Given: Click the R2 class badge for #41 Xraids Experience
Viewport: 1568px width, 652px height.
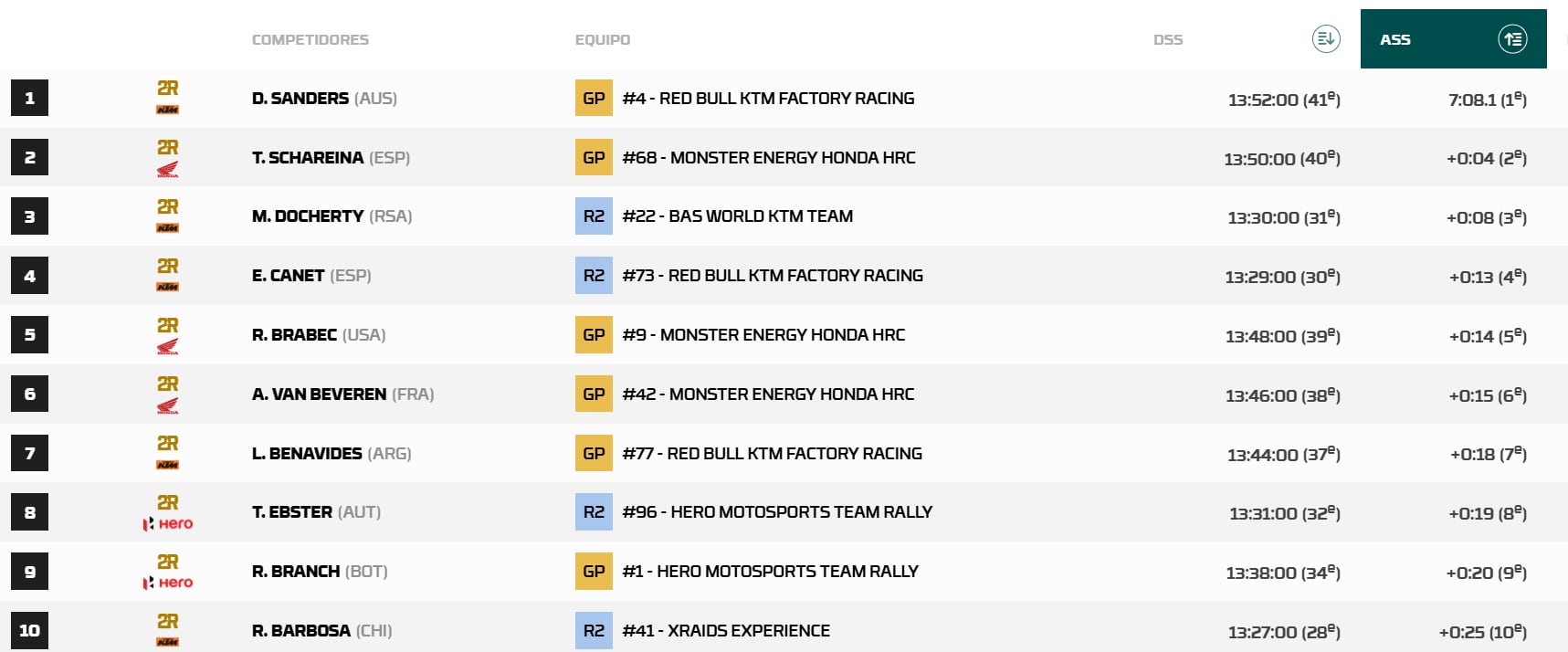Looking at the screenshot, I should tap(594, 630).
